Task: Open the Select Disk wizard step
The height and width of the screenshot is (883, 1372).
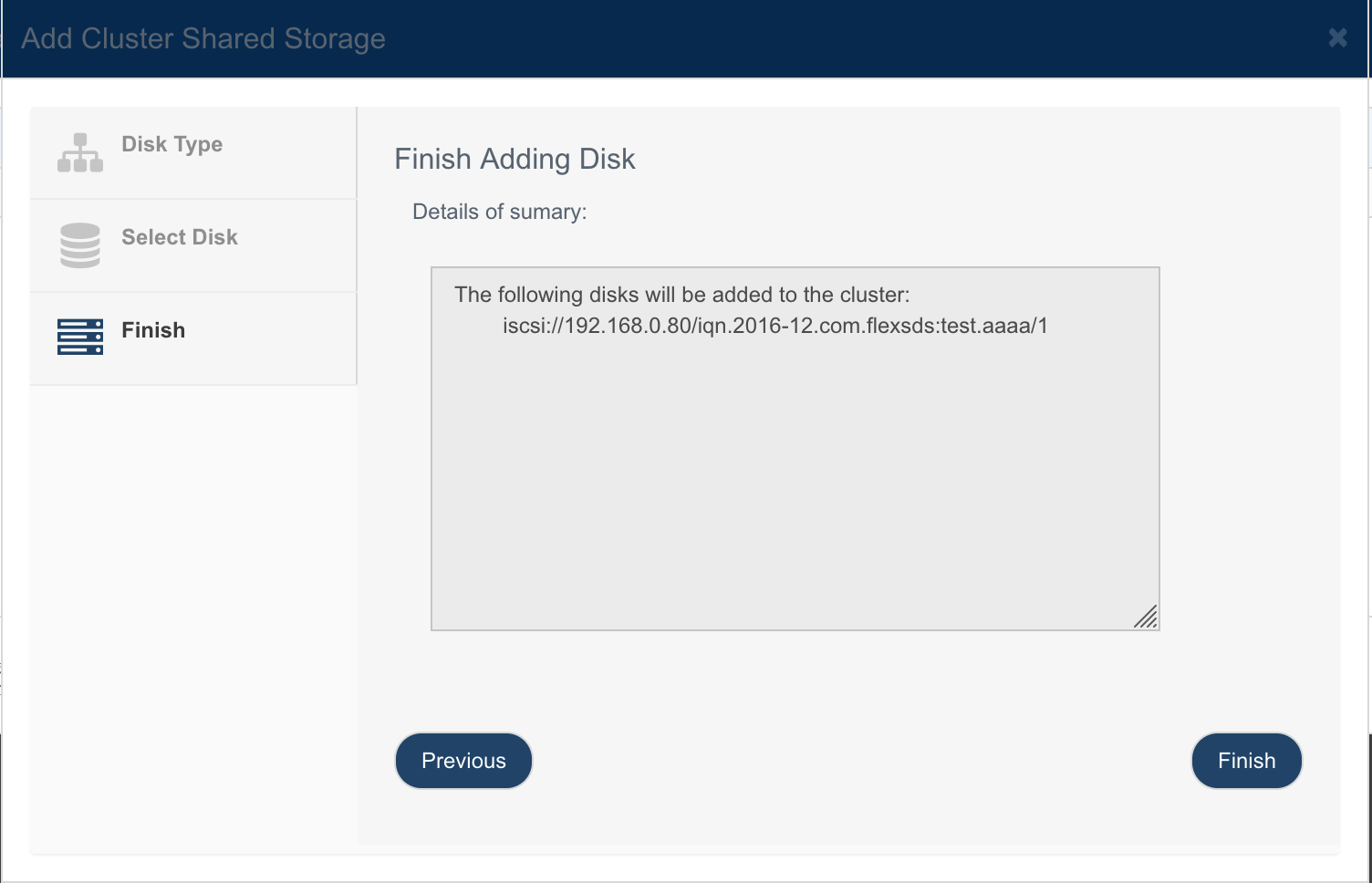Action: coord(193,246)
